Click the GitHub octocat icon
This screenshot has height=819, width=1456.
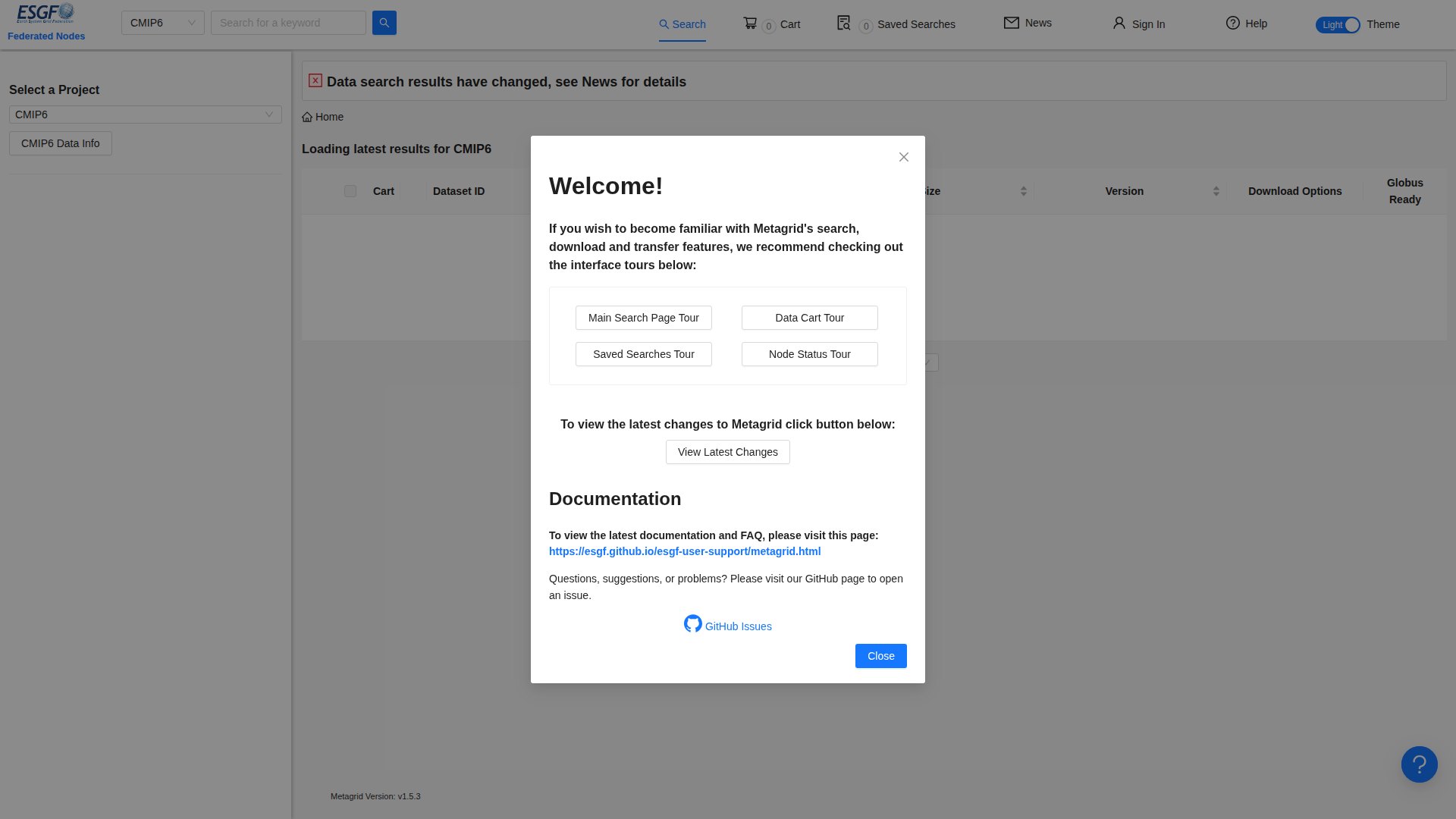point(693,623)
